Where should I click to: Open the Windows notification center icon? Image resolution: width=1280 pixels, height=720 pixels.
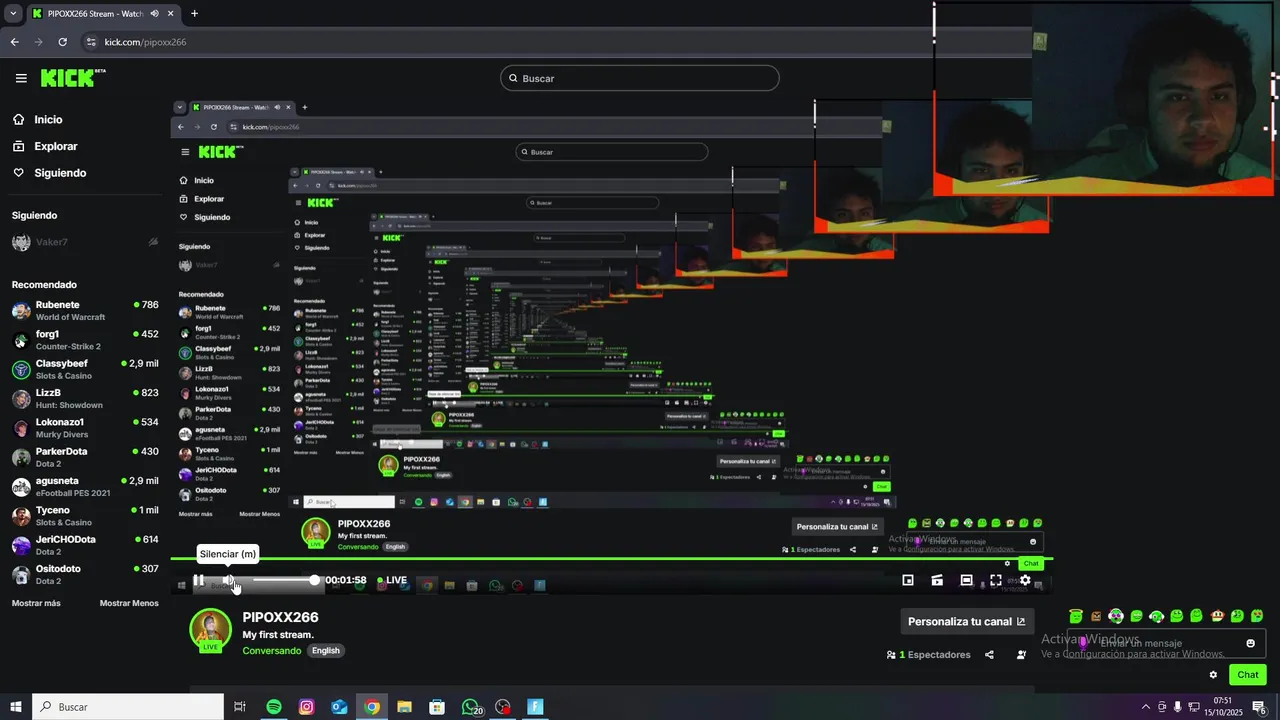tap(1259, 707)
